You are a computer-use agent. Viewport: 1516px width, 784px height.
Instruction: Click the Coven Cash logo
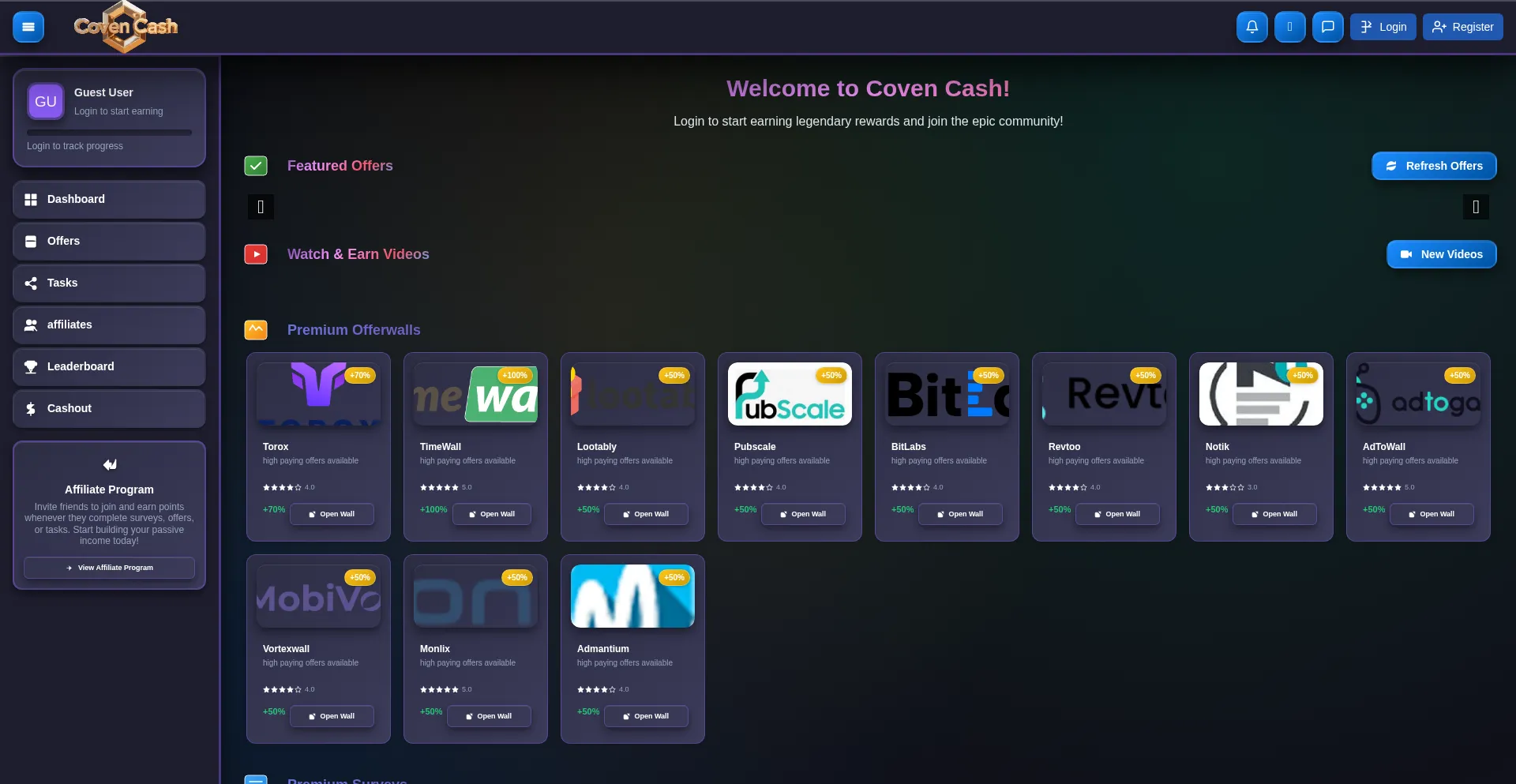point(126,27)
